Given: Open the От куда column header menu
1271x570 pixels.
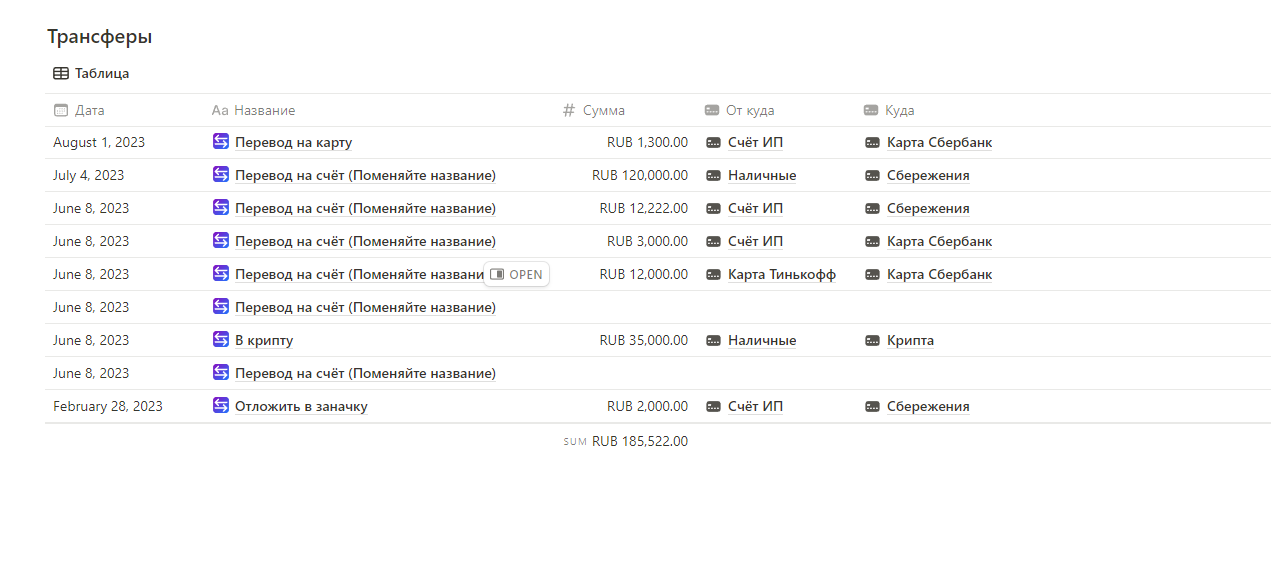Looking at the screenshot, I should pyautogui.click(x=749, y=110).
